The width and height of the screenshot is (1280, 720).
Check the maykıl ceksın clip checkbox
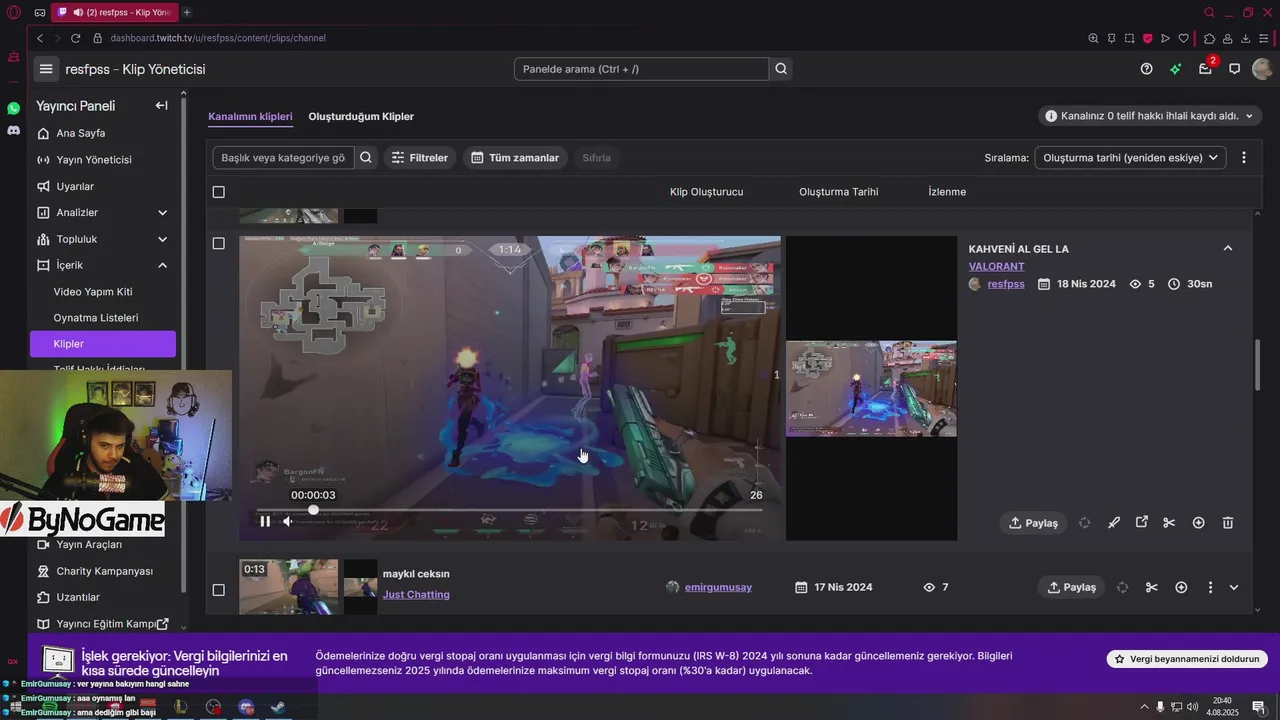(219, 590)
